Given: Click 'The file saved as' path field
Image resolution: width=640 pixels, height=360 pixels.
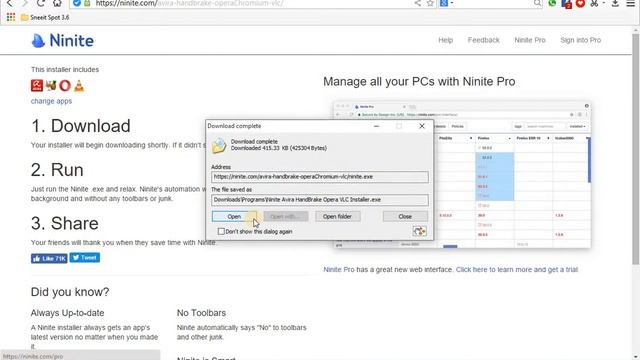Looking at the screenshot, I should click(320, 200).
